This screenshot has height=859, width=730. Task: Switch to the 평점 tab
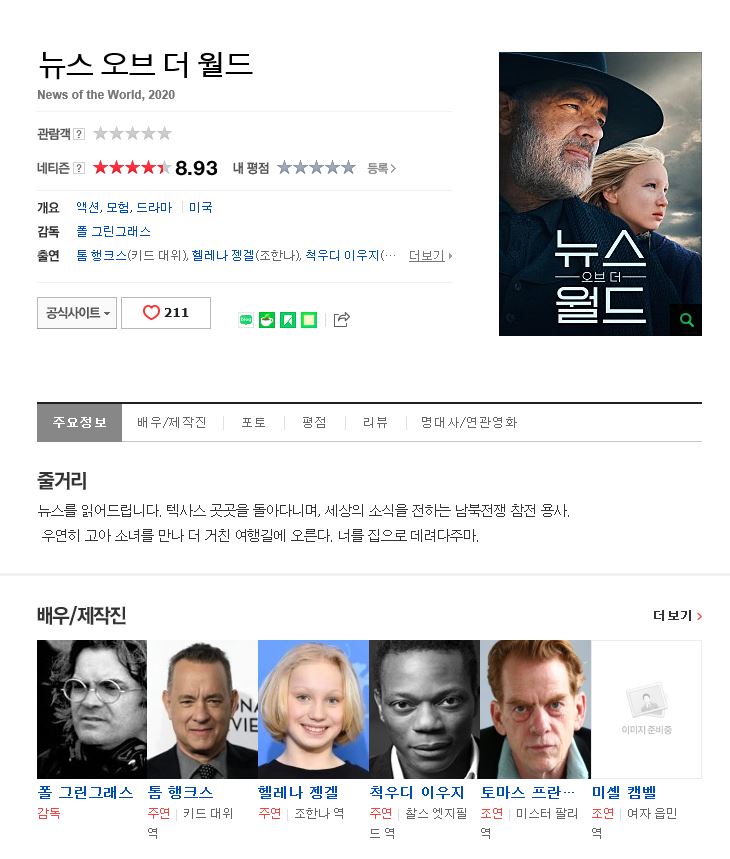314,422
